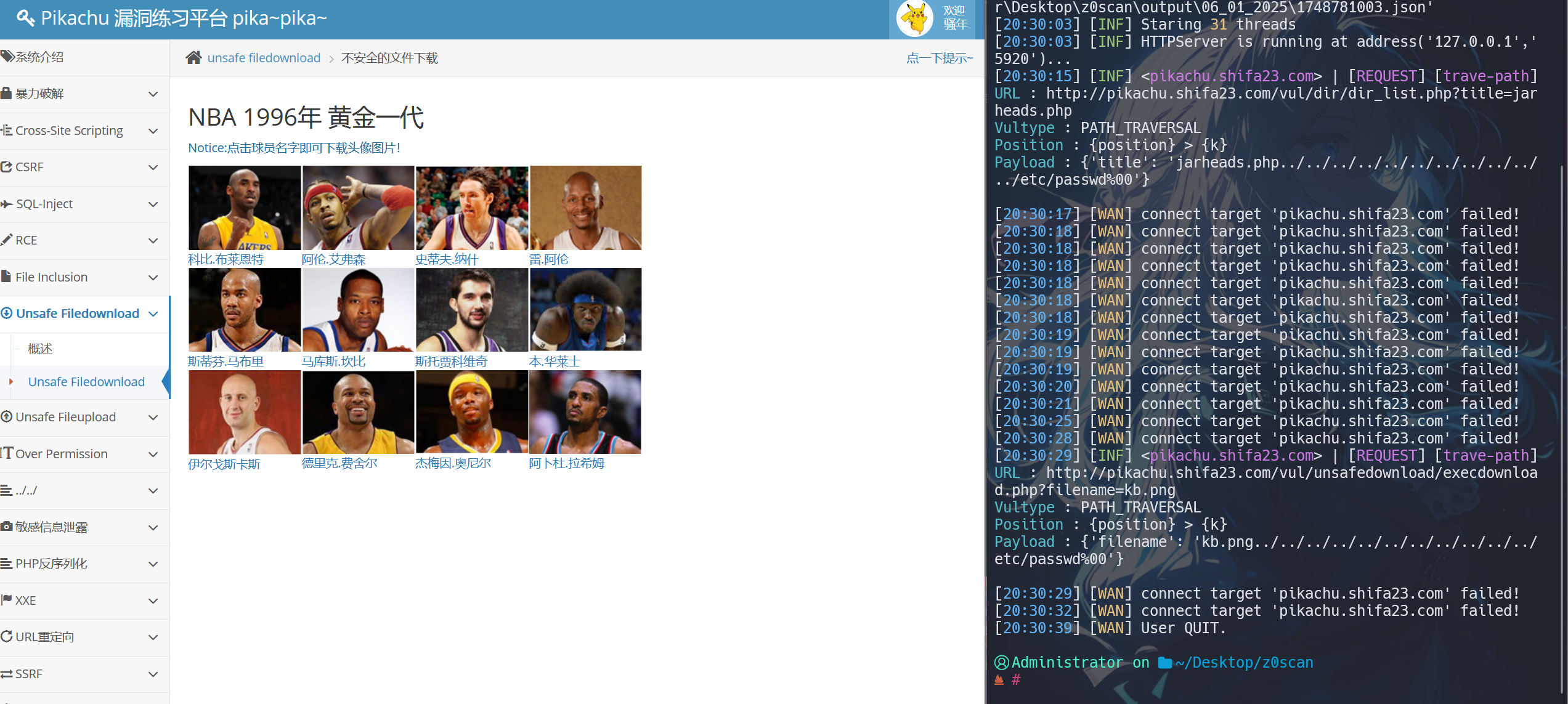Collapse the Unsafe Filedownload section chevron
Image resolution: width=1568 pixels, height=704 pixels.
[153, 314]
